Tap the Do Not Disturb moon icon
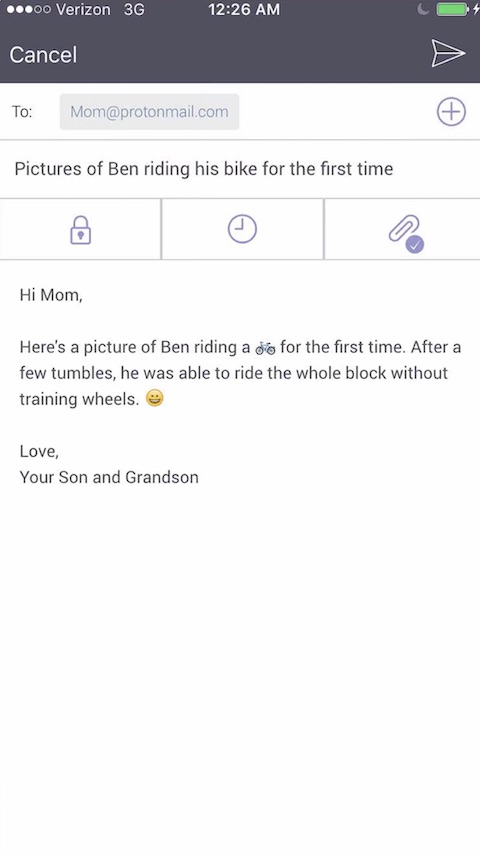This screenshot has height=855, width=480. point(423,9)
